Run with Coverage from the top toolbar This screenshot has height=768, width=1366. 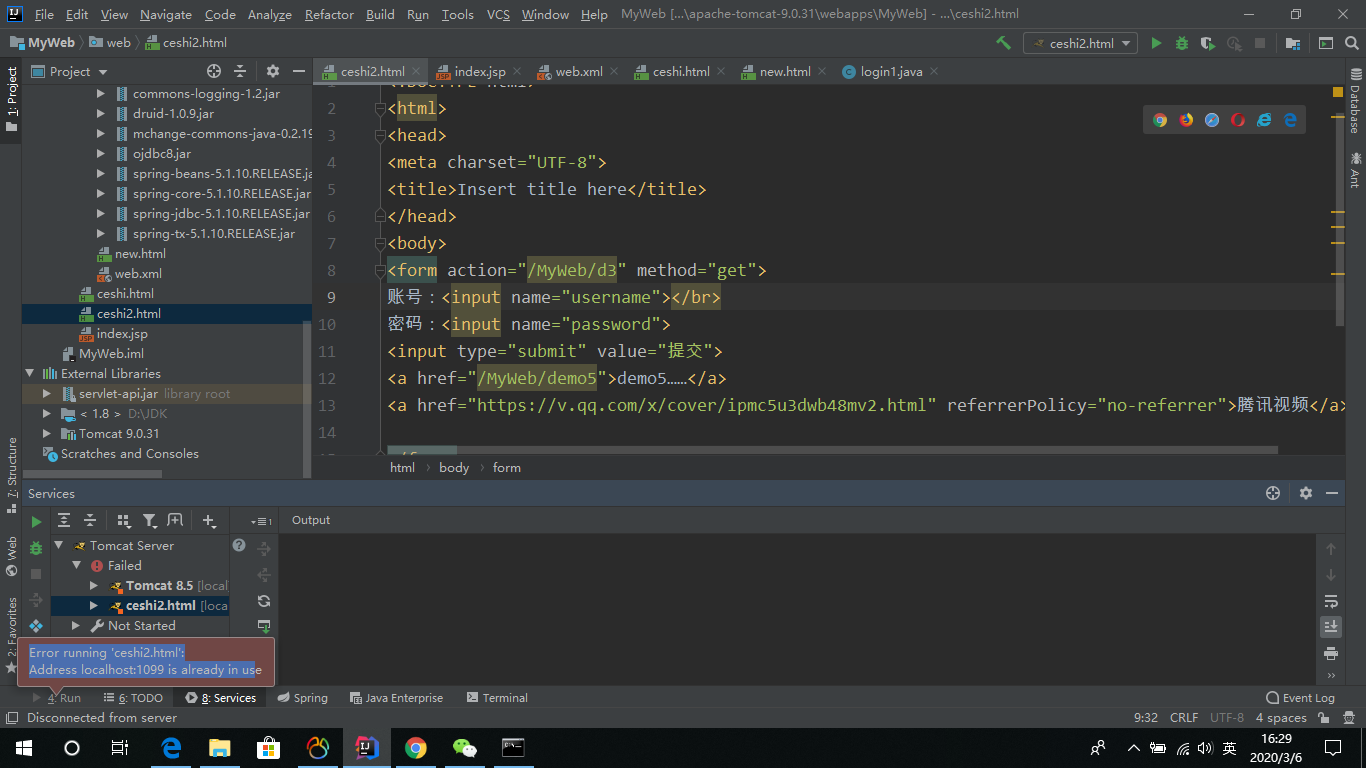point(1208,43)
